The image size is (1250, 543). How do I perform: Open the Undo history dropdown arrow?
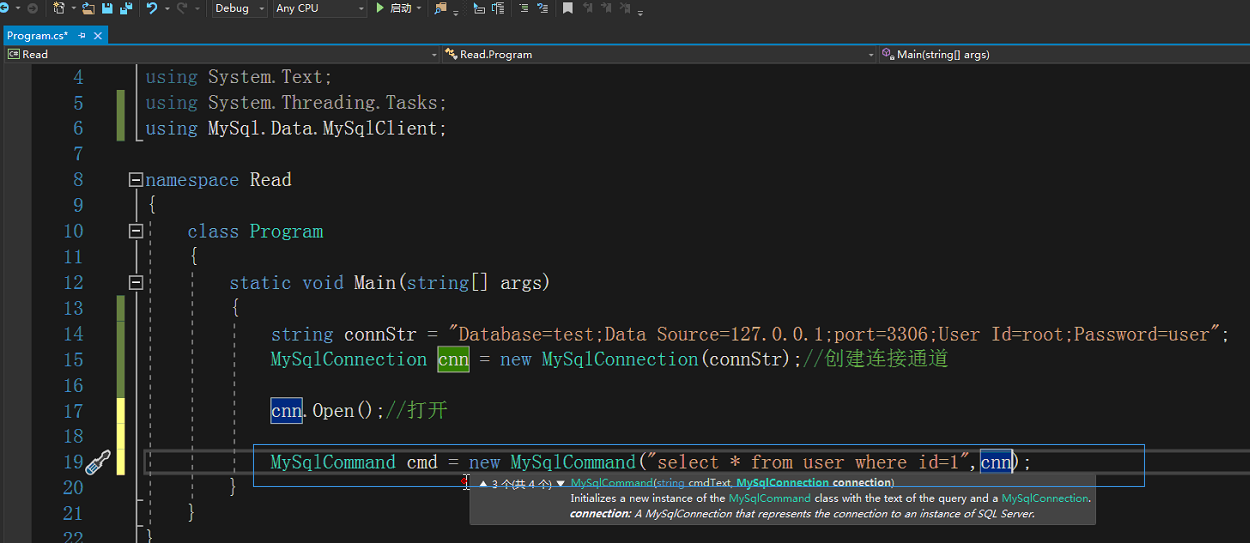[x=166, y=8]
